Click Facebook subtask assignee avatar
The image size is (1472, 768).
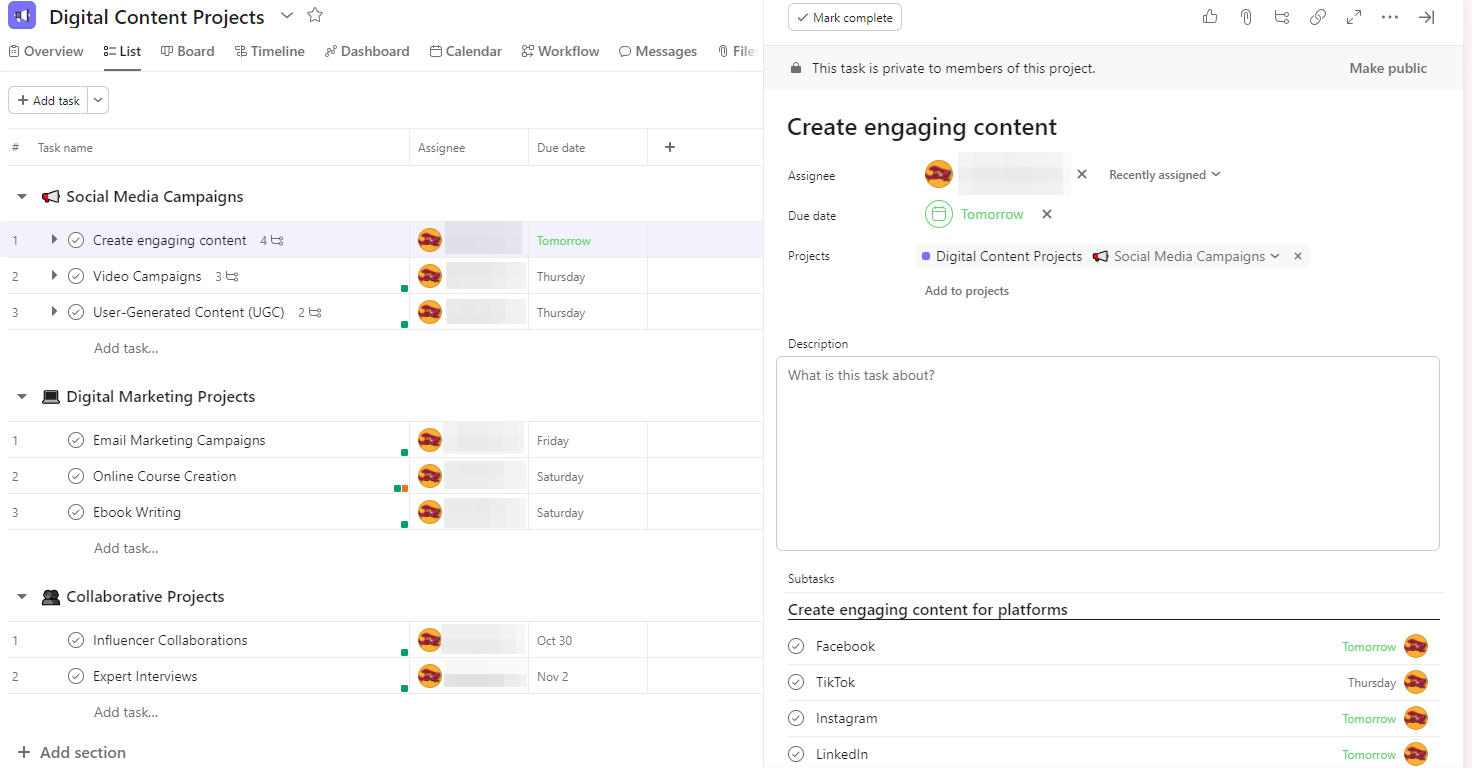[1415, 646]
